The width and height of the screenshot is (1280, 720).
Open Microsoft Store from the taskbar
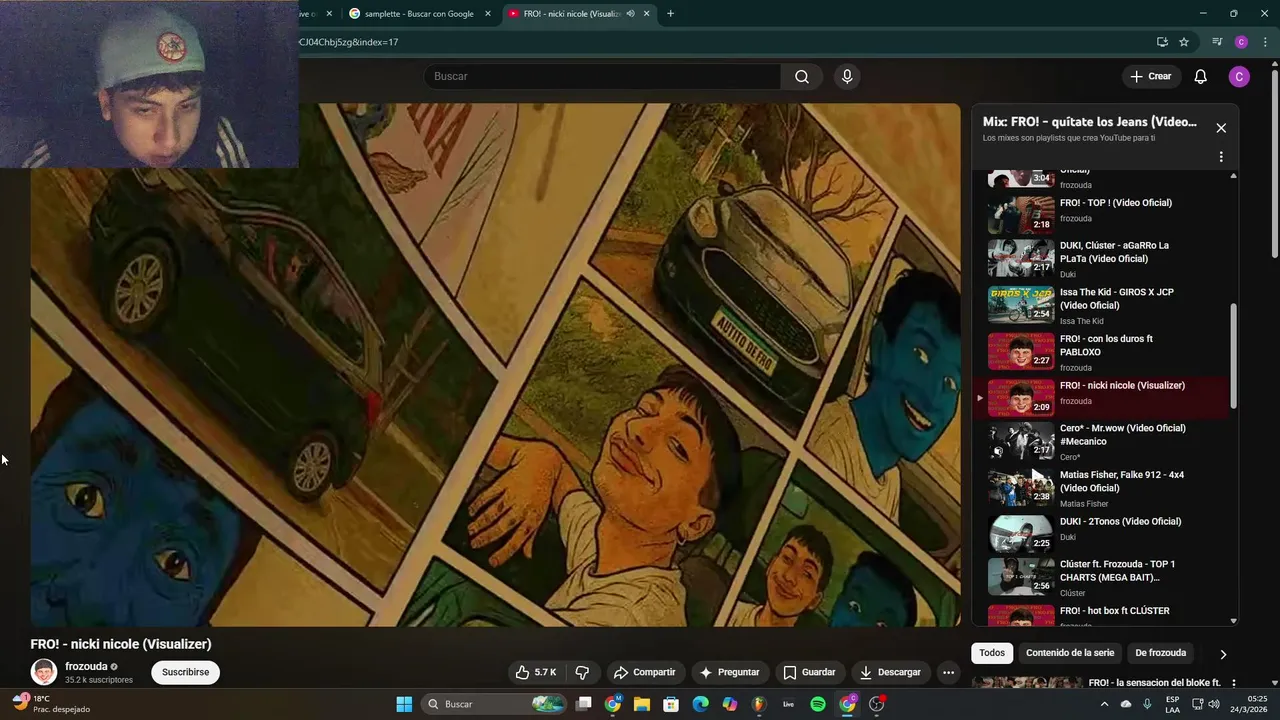click(671, 704)
